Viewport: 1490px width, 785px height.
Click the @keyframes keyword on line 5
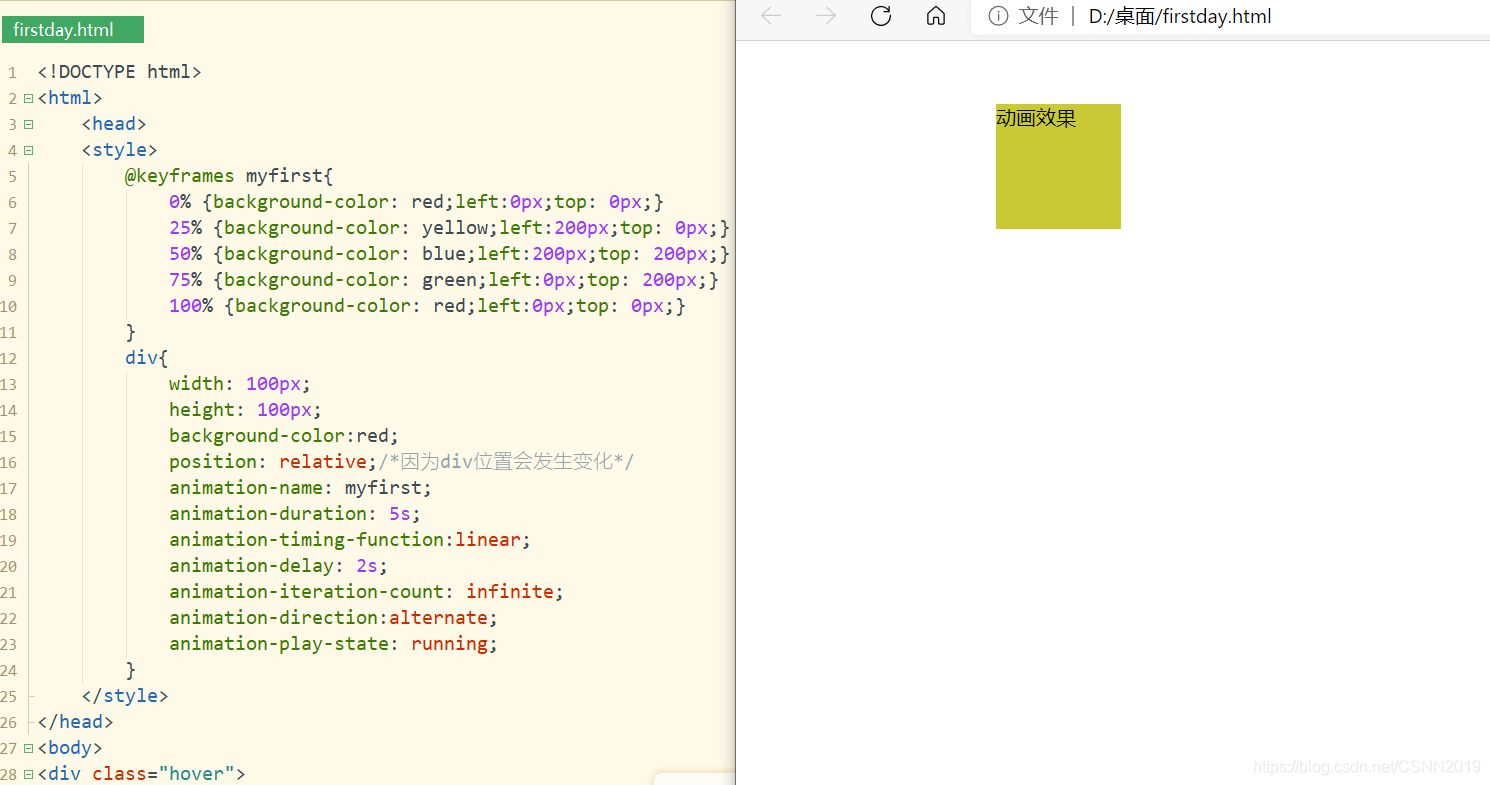pyautogui.click(x=179, y=176)
